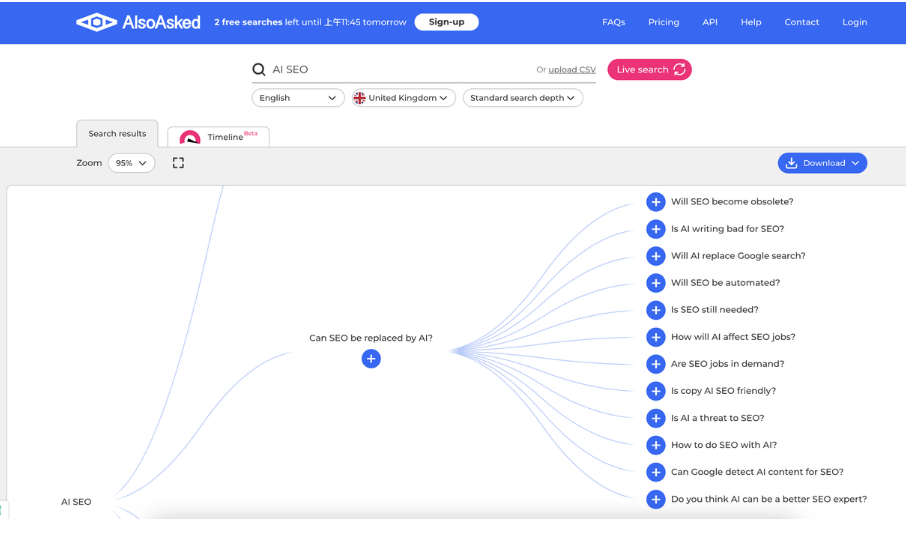Switch to the Timeline Beta tab

click(219, 137)
